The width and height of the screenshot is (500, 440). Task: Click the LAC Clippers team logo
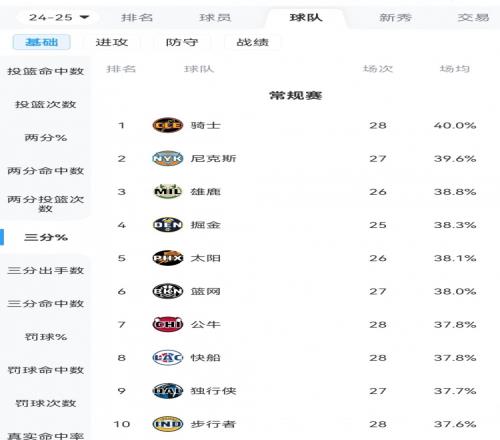[x=168, y=358]
